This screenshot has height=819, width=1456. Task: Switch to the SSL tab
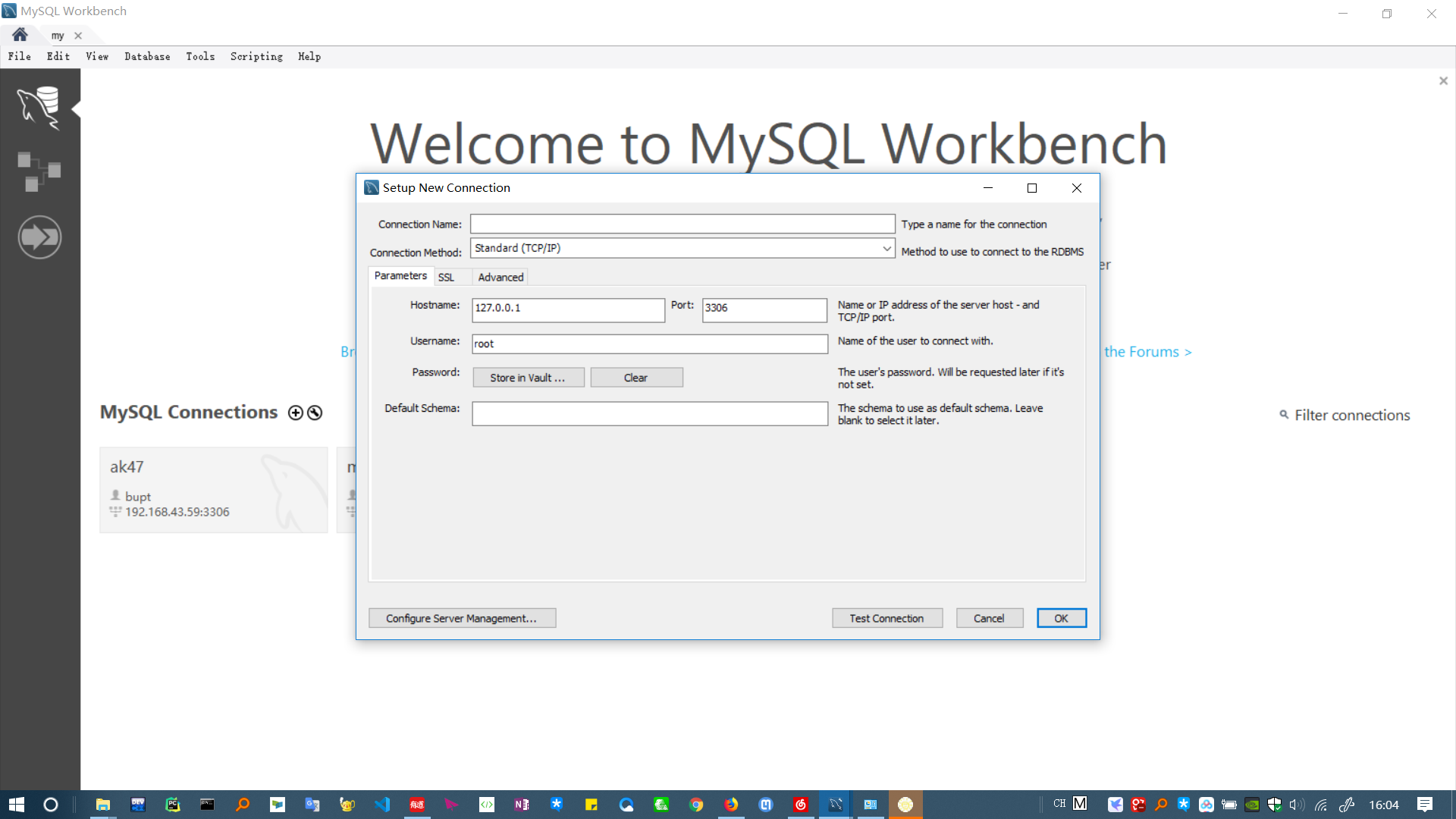447,277
